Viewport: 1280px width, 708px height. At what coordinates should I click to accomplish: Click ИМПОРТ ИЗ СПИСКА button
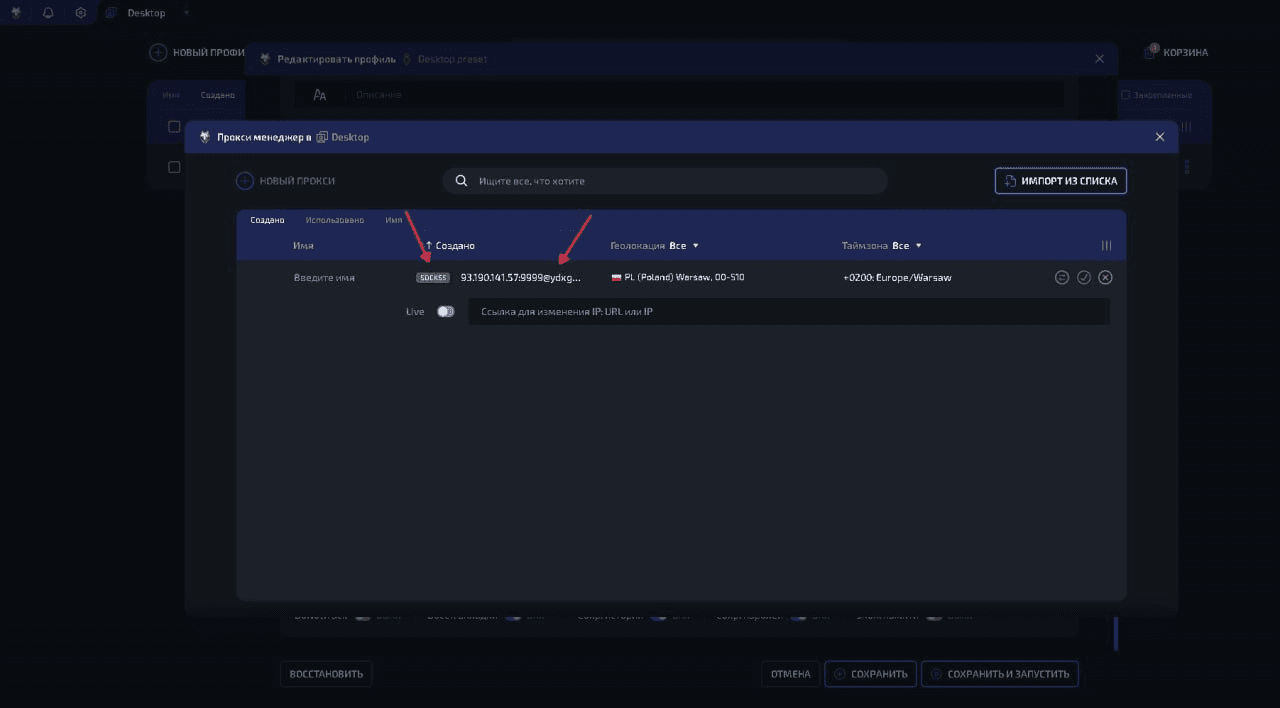coord(1061,181)
